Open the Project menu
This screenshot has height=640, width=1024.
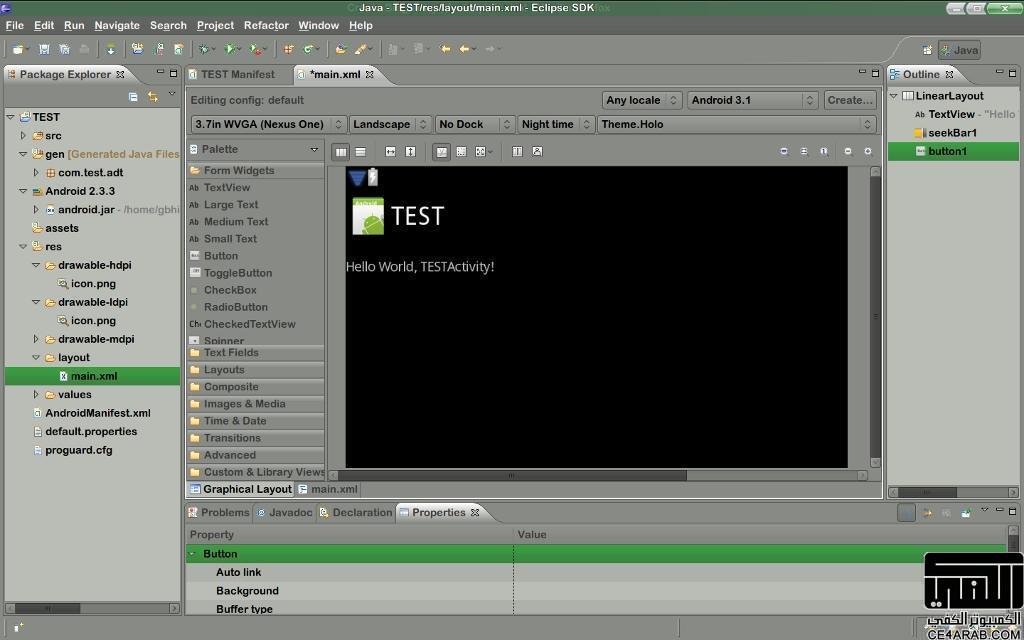[216, 25]
